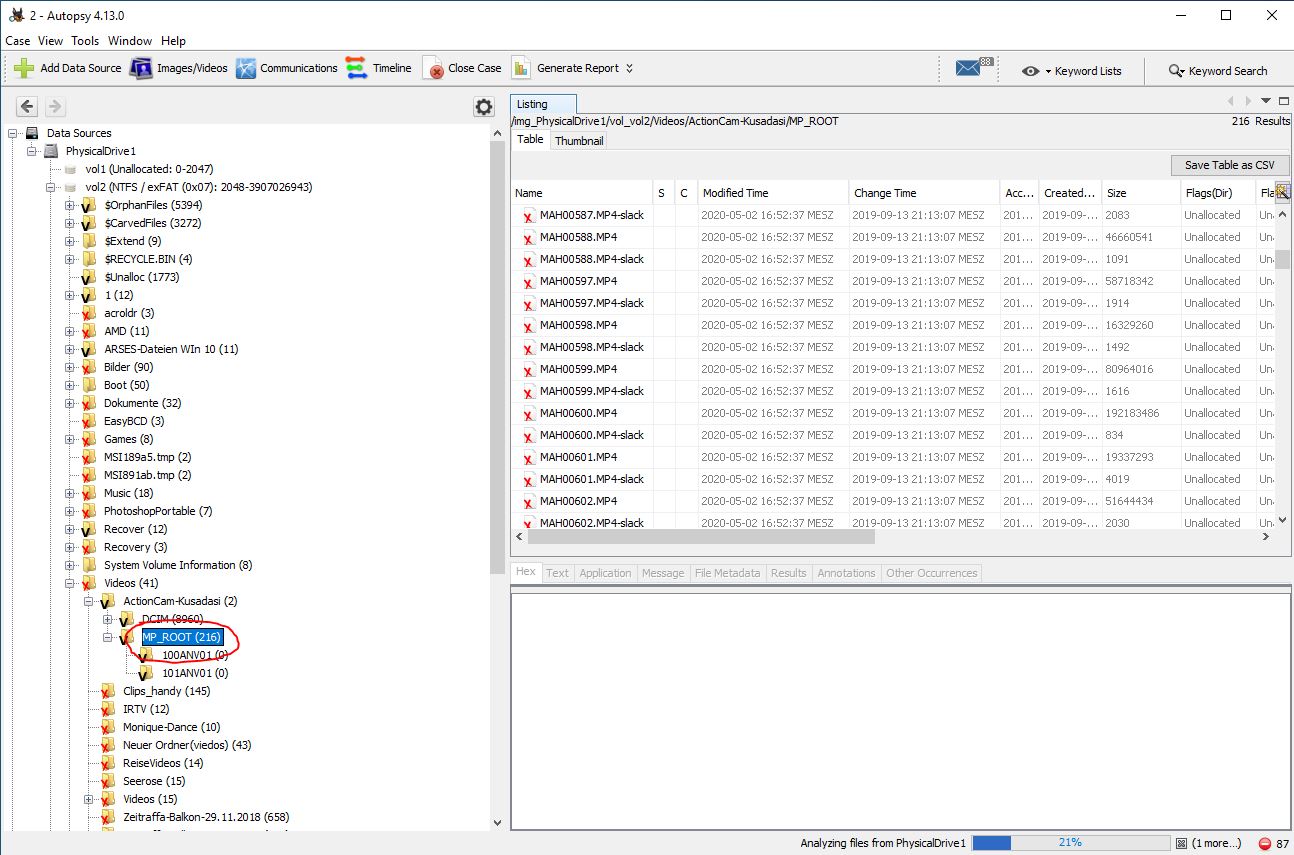1294x855 pixels.
Task: Go forward in tree navigation
Action: pos(55,107)
